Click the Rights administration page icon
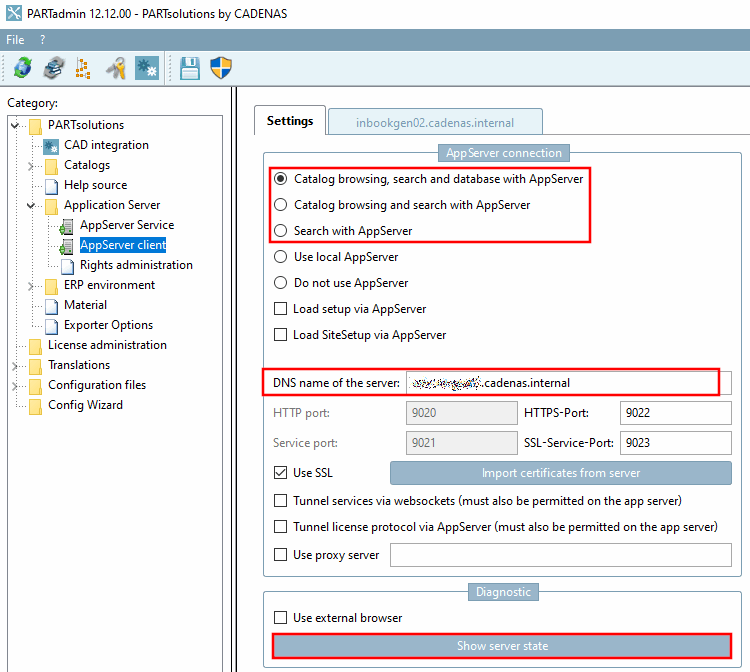Image resolution: width=750 pixels, height=672 pixels. point(67,266)
